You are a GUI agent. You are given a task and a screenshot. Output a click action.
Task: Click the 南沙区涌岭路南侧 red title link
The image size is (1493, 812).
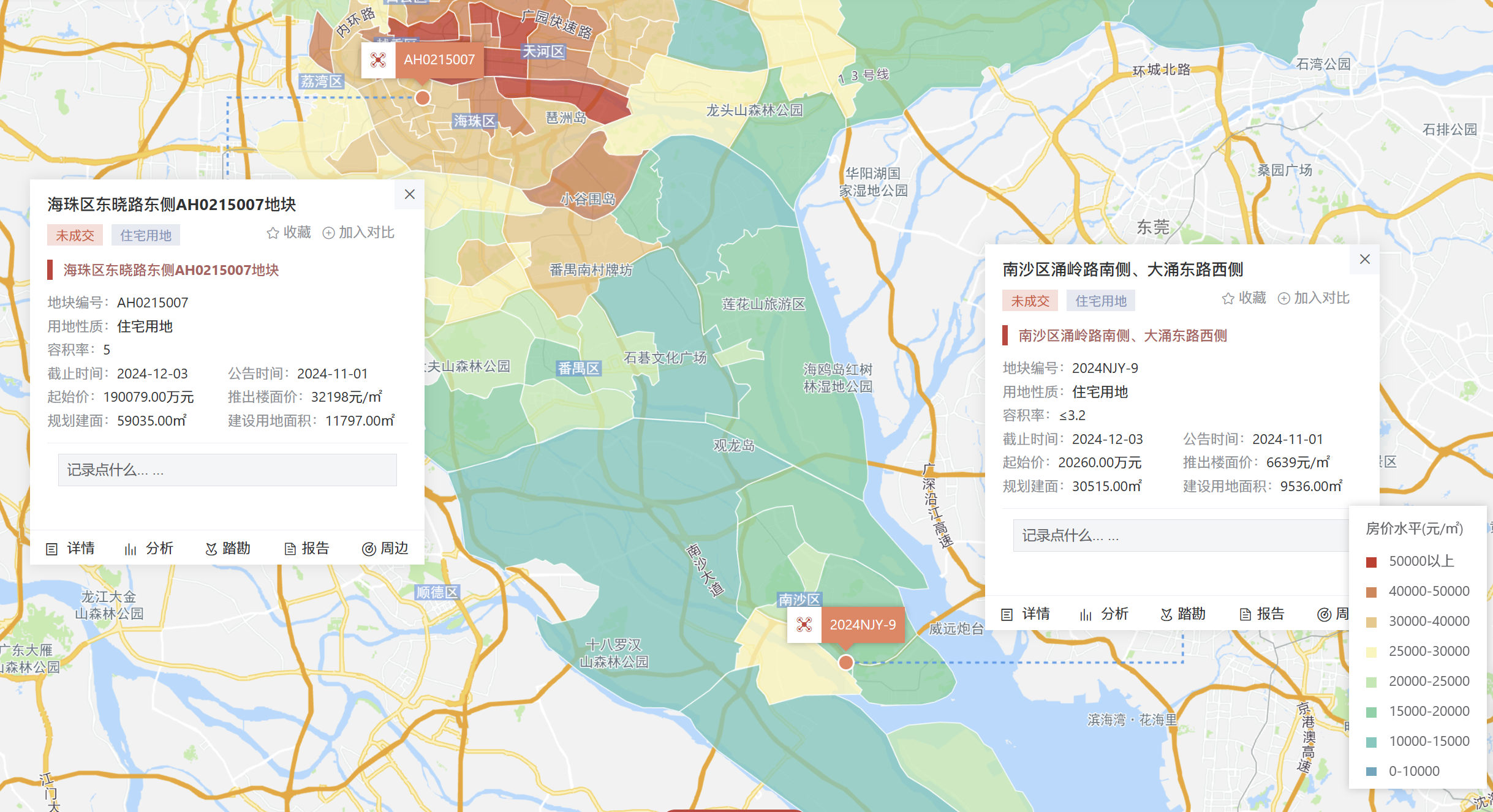coord(1122,336)
